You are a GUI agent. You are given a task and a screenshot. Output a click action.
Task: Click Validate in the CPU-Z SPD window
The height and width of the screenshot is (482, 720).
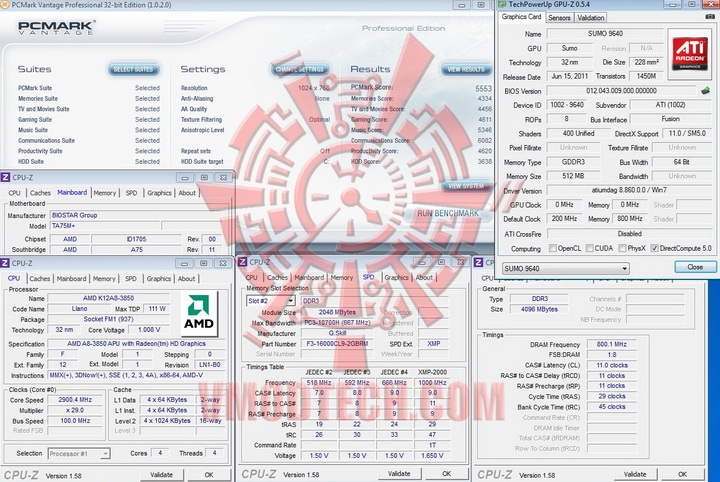pyautogui.click(x=399, y=473)
